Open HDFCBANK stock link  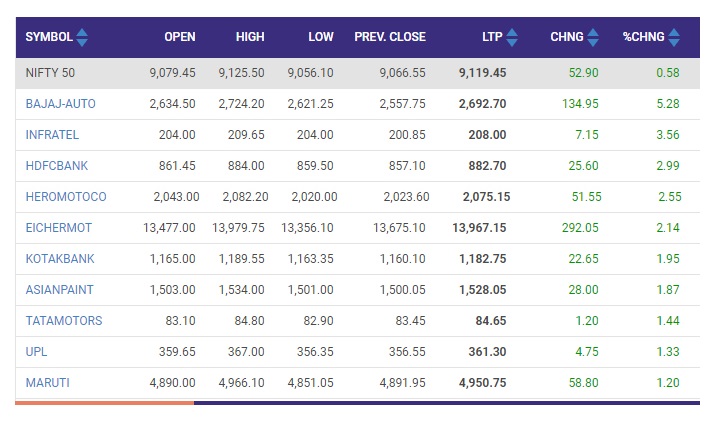pyautogui.click(x=57, y=166)
